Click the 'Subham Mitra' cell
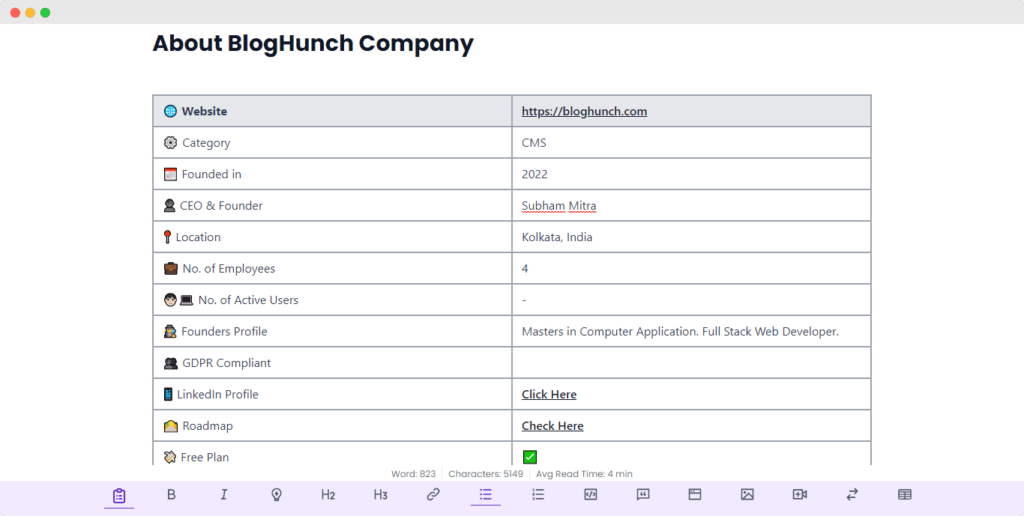Image resolution: width=1024 pixels, height=516 pixels. [x=692, y=205]
